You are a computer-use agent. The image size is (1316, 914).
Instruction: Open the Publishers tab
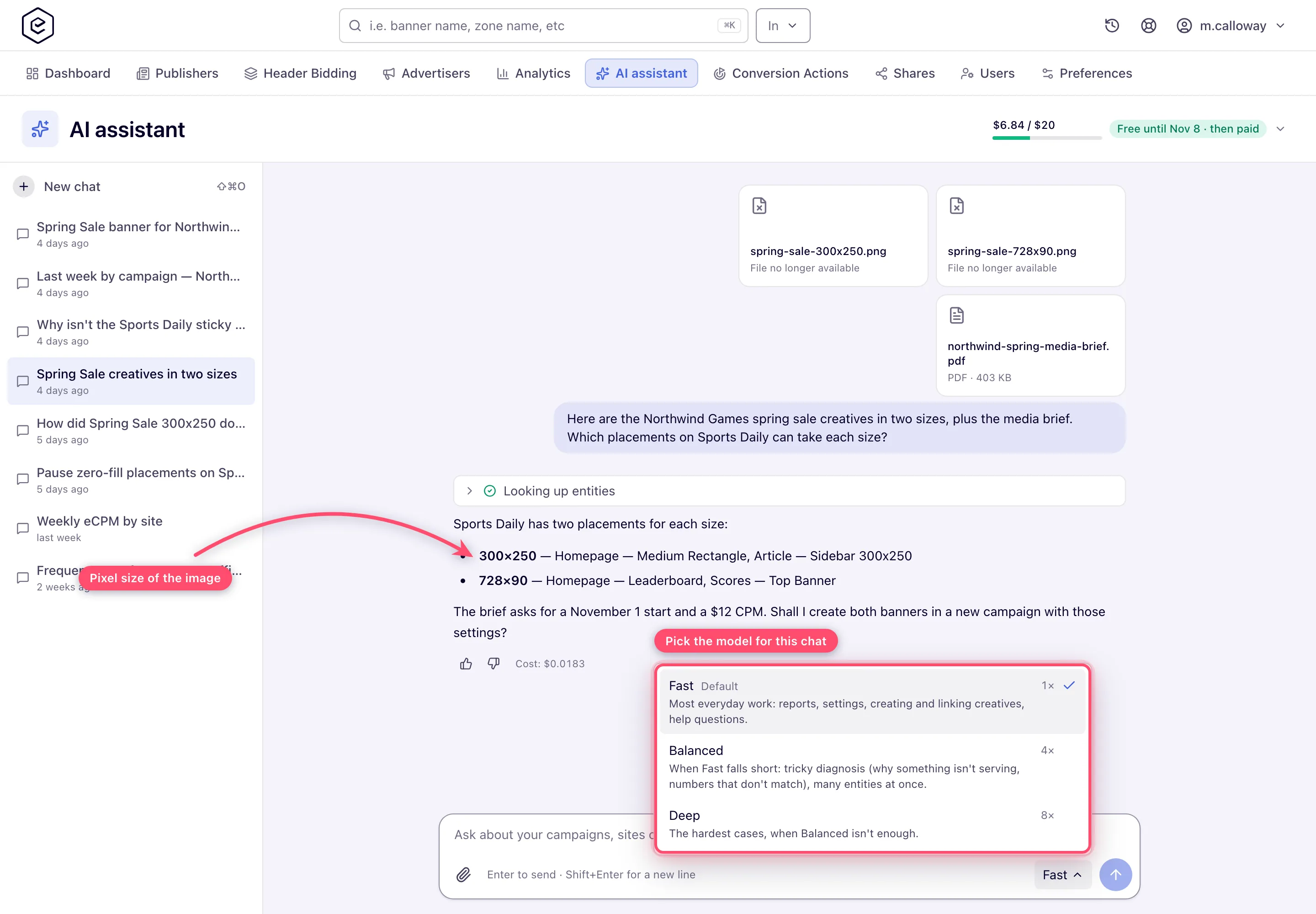click(x=178, y=73)
